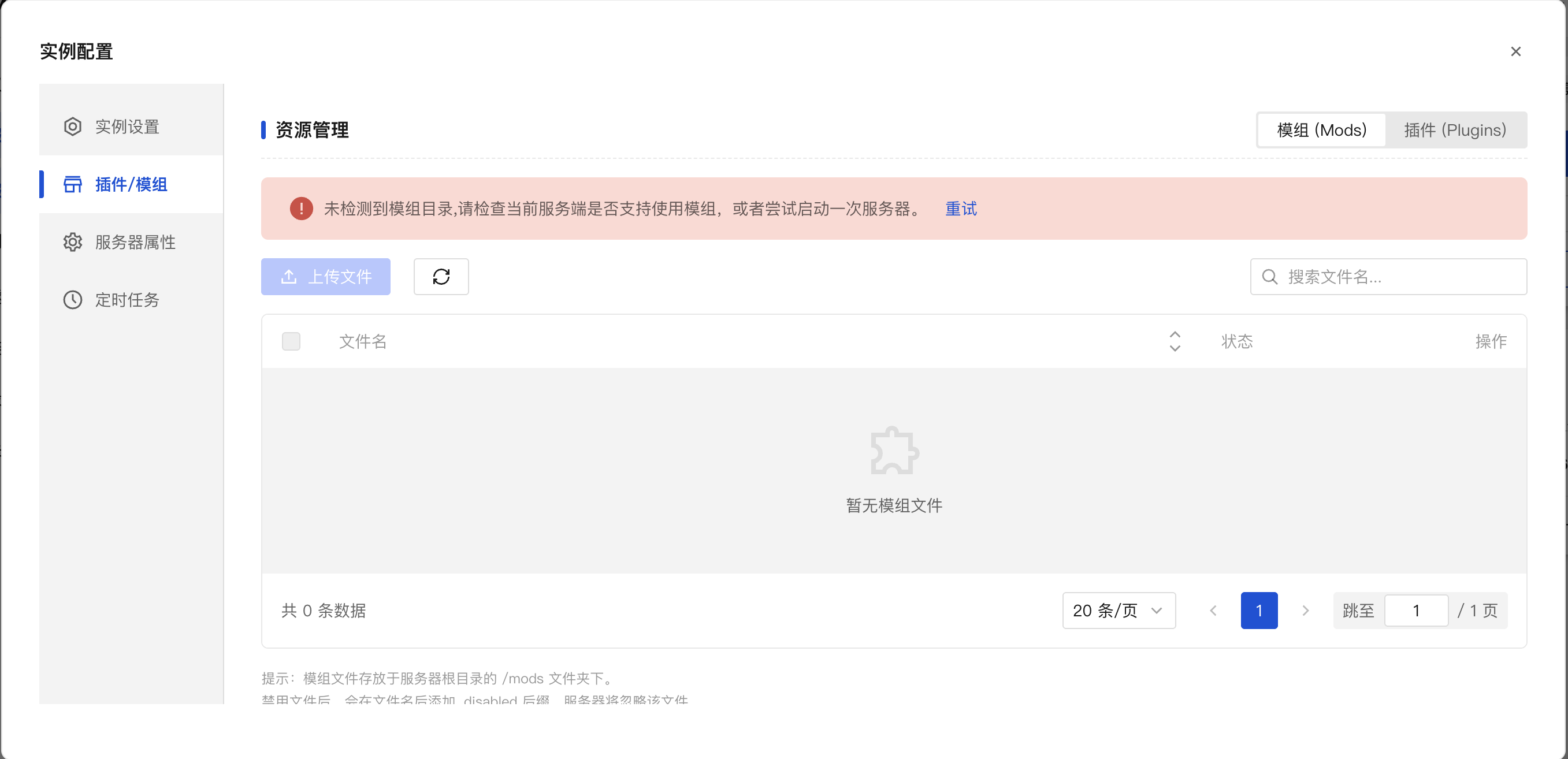The height and width of the screenshot is (759, 1568).
Task: Check the empty checkbox above file rows
Action: 291,341
